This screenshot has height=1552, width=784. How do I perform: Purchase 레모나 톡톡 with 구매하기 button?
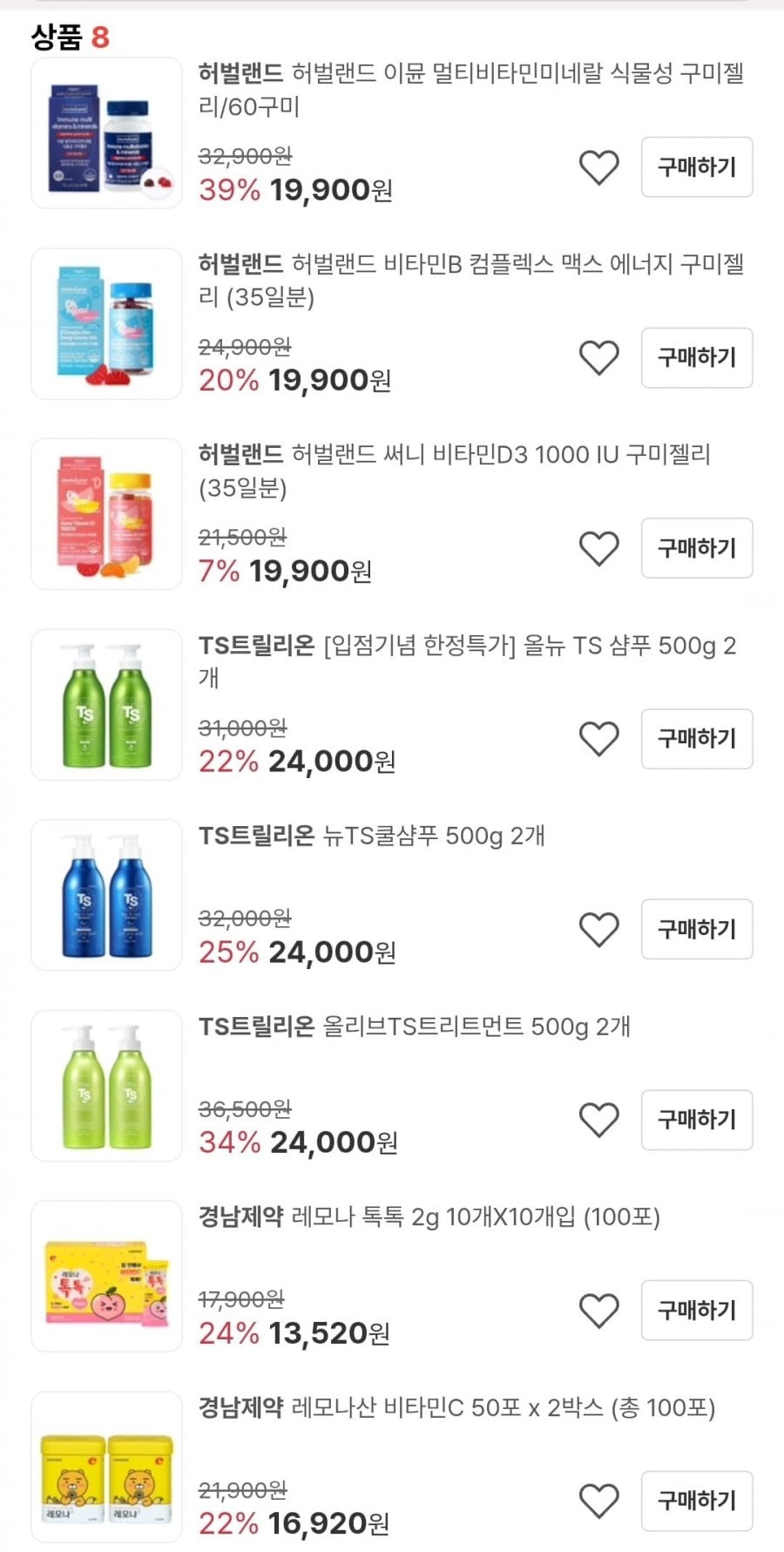pos(696,1310)
